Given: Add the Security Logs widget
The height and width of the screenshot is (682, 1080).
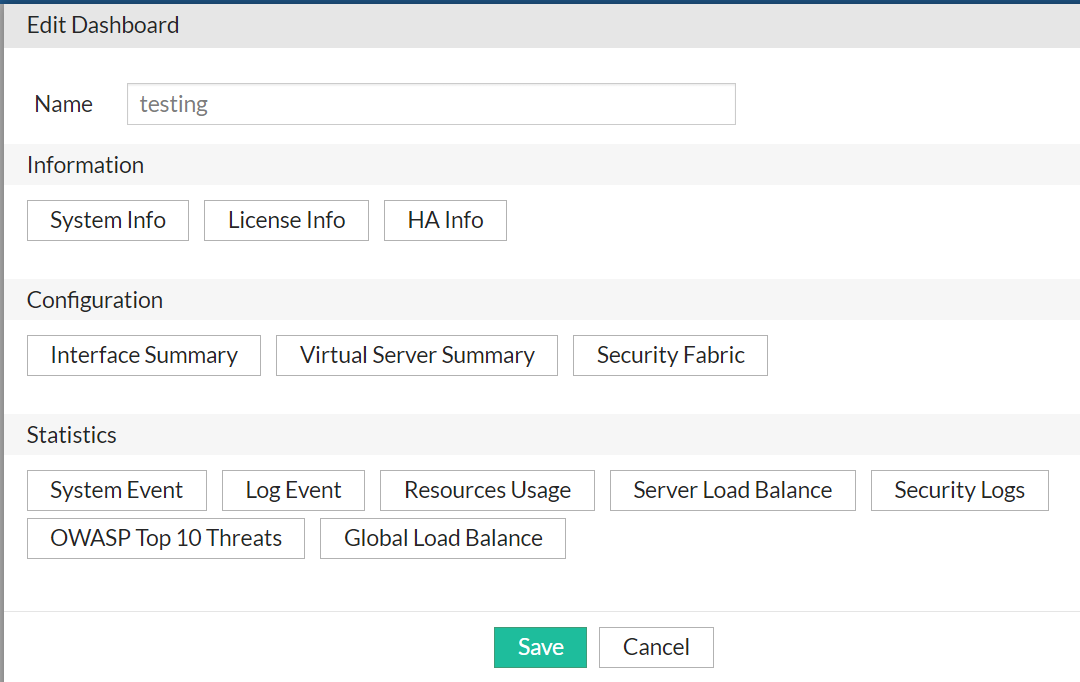Looking at the screenshot, I should (959, 490).
